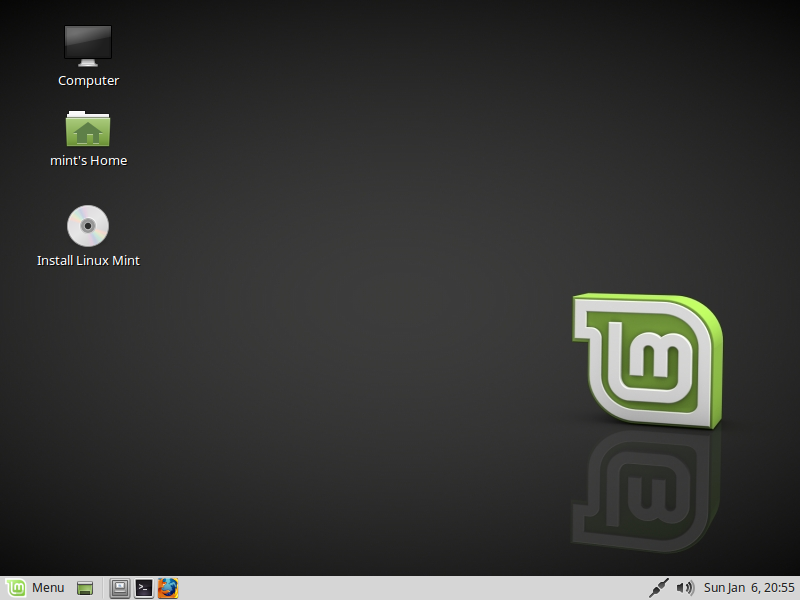Image resolution: width=800 pixels, height=600 pixels.
Task: Click the time 20:55 in the clock
Action: [778, 588]
